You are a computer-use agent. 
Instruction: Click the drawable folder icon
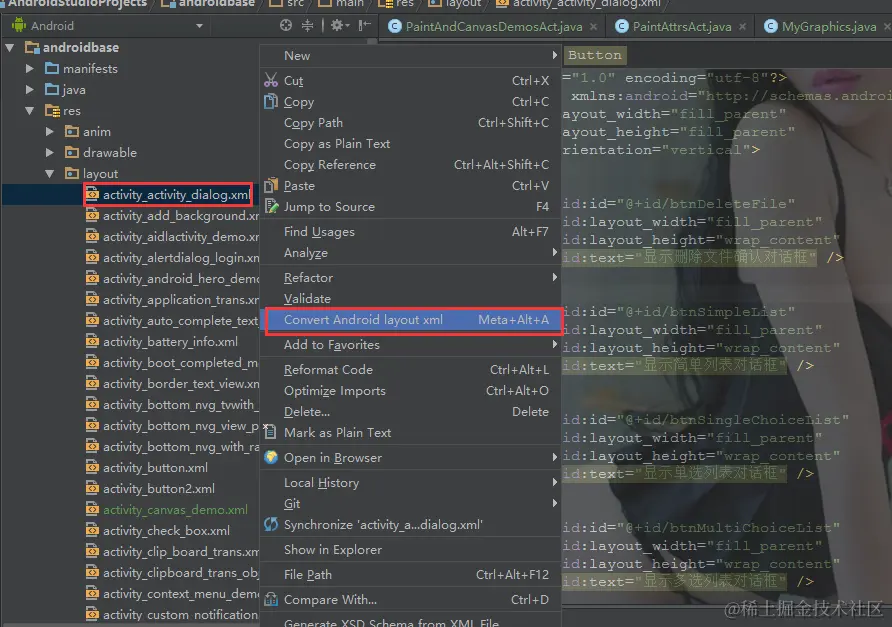[72, 153]
